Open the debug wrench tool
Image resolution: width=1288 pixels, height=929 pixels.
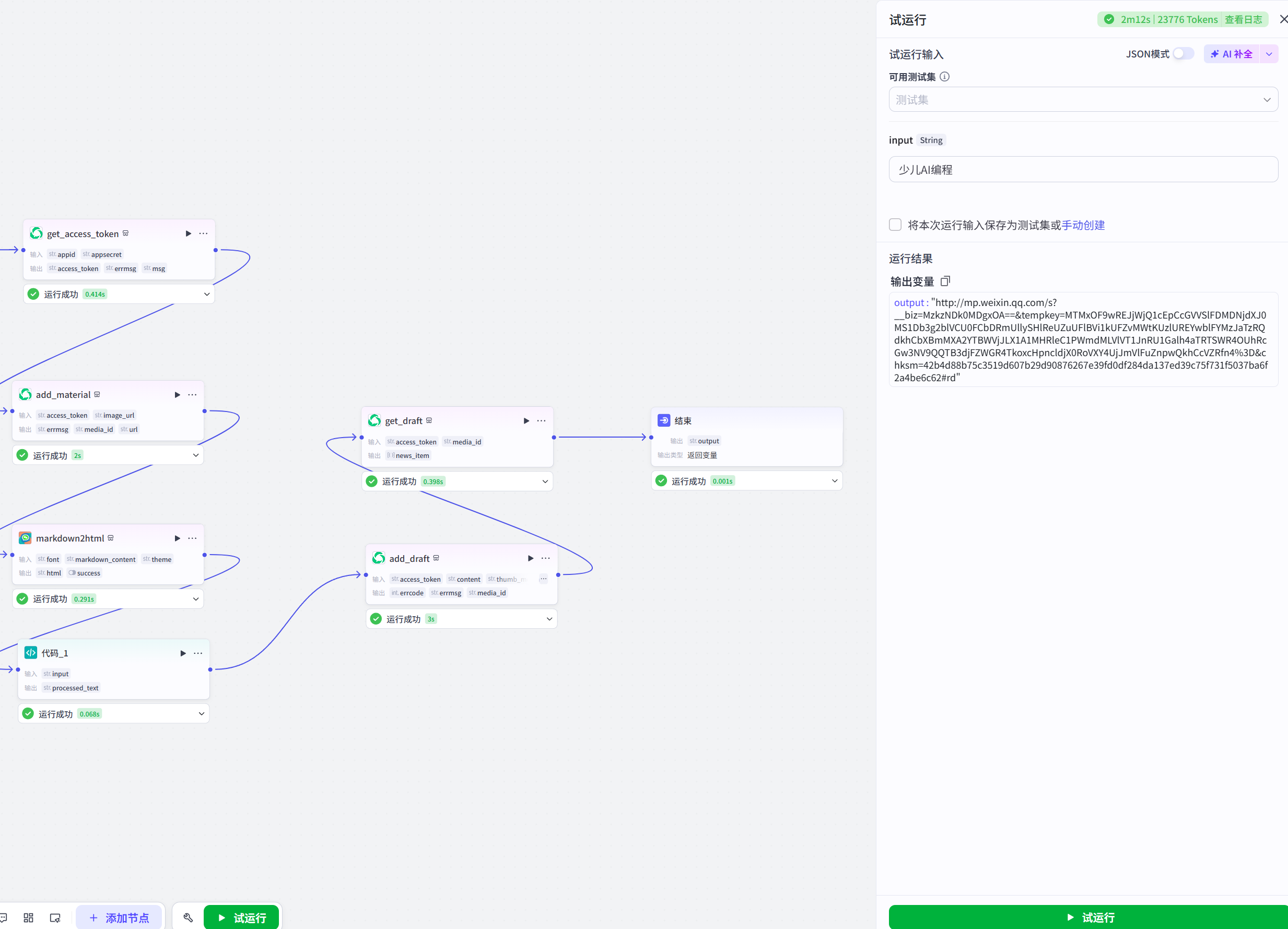(188, 918)
